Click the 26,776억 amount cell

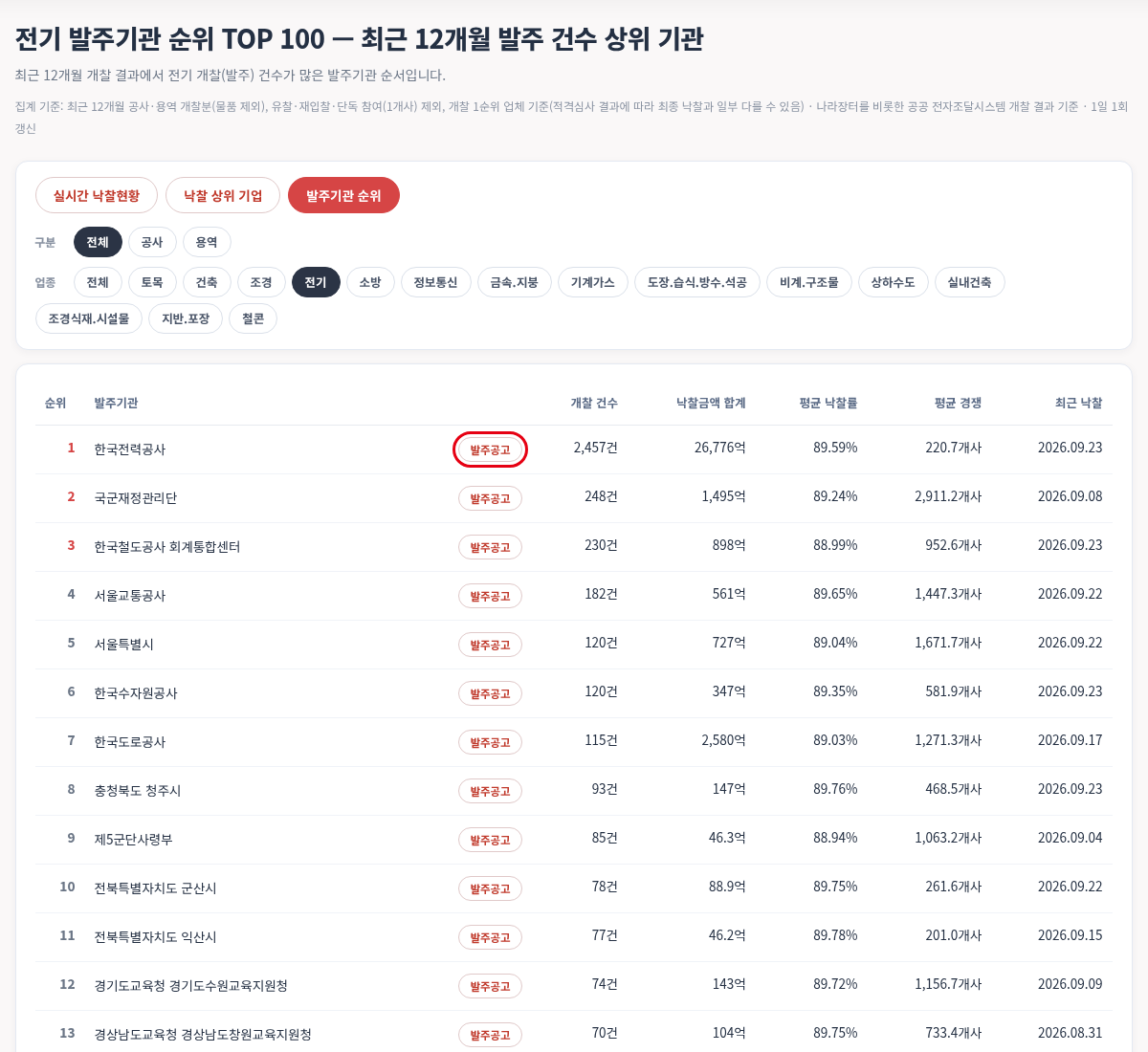[720, 448]
